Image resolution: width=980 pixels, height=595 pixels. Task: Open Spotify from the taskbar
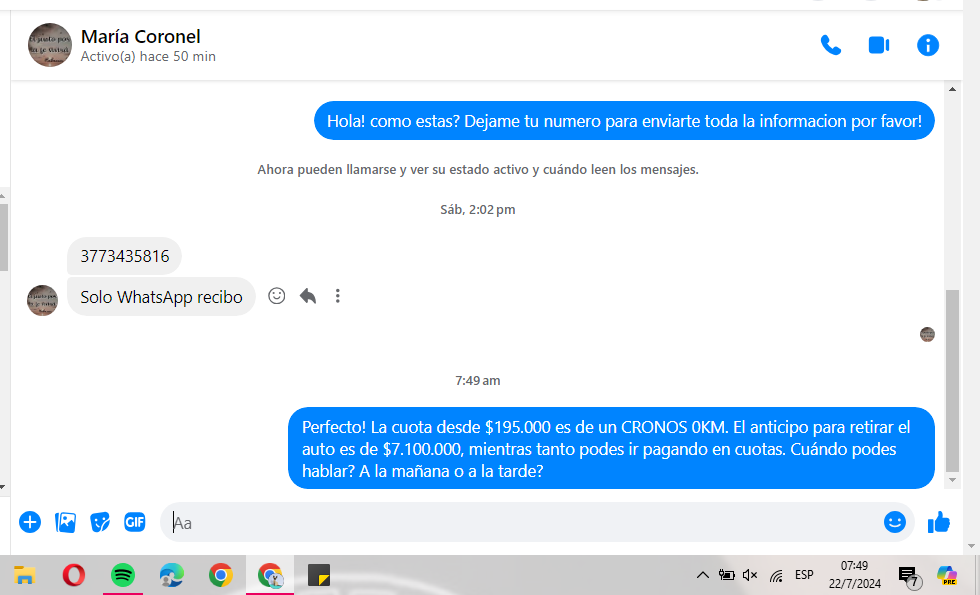(123, 575)
